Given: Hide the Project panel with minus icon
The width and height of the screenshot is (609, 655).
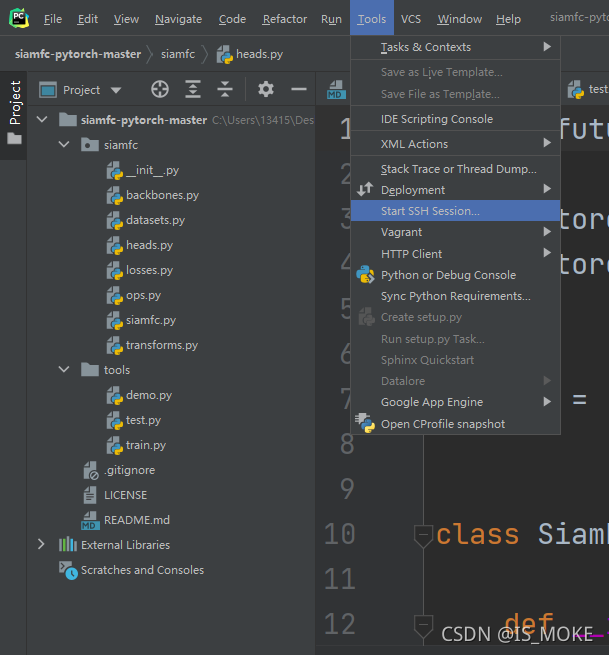Looking at the screenshot, I should click(299, 89).
